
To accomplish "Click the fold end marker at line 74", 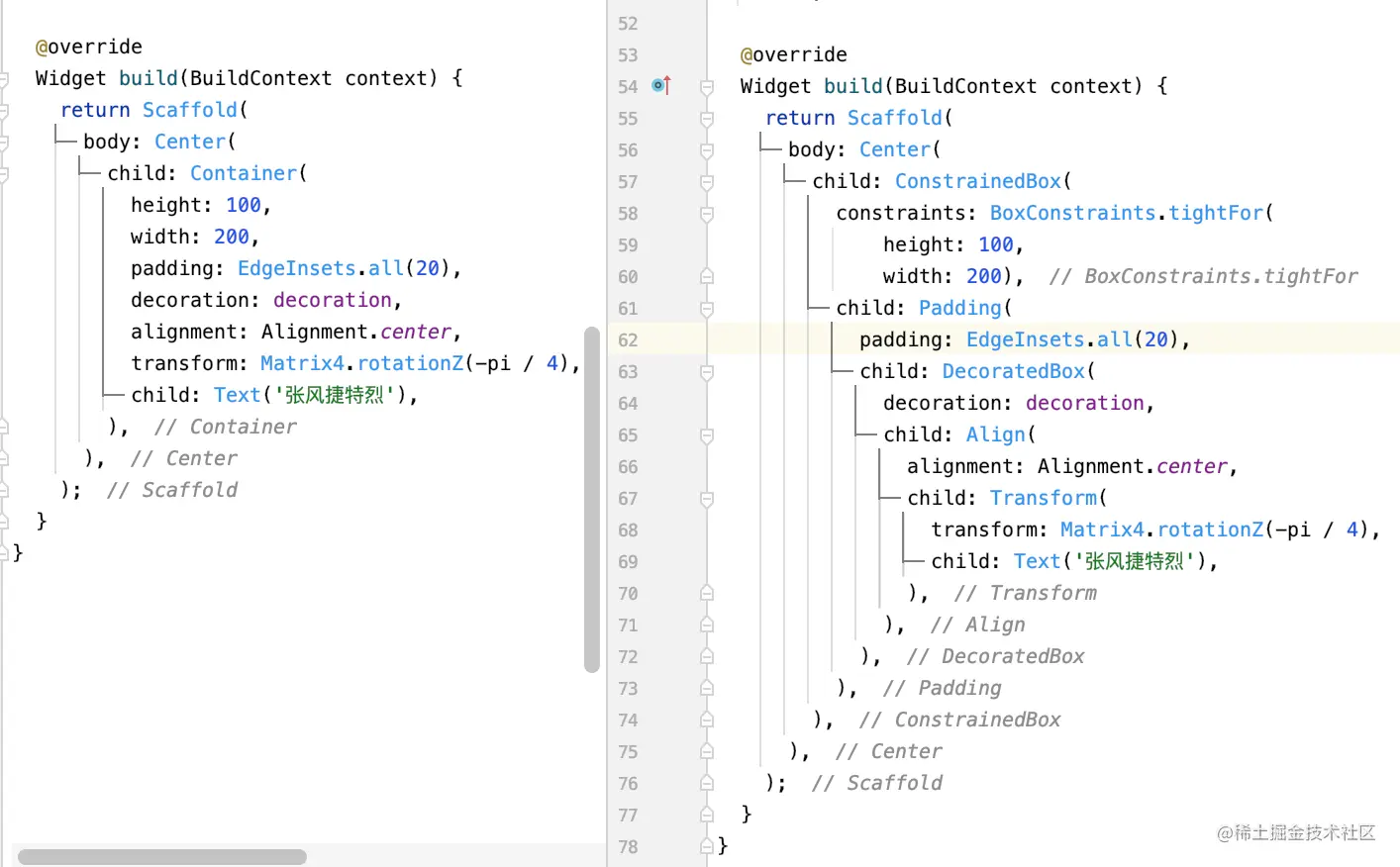I will [x=707, y=720].
